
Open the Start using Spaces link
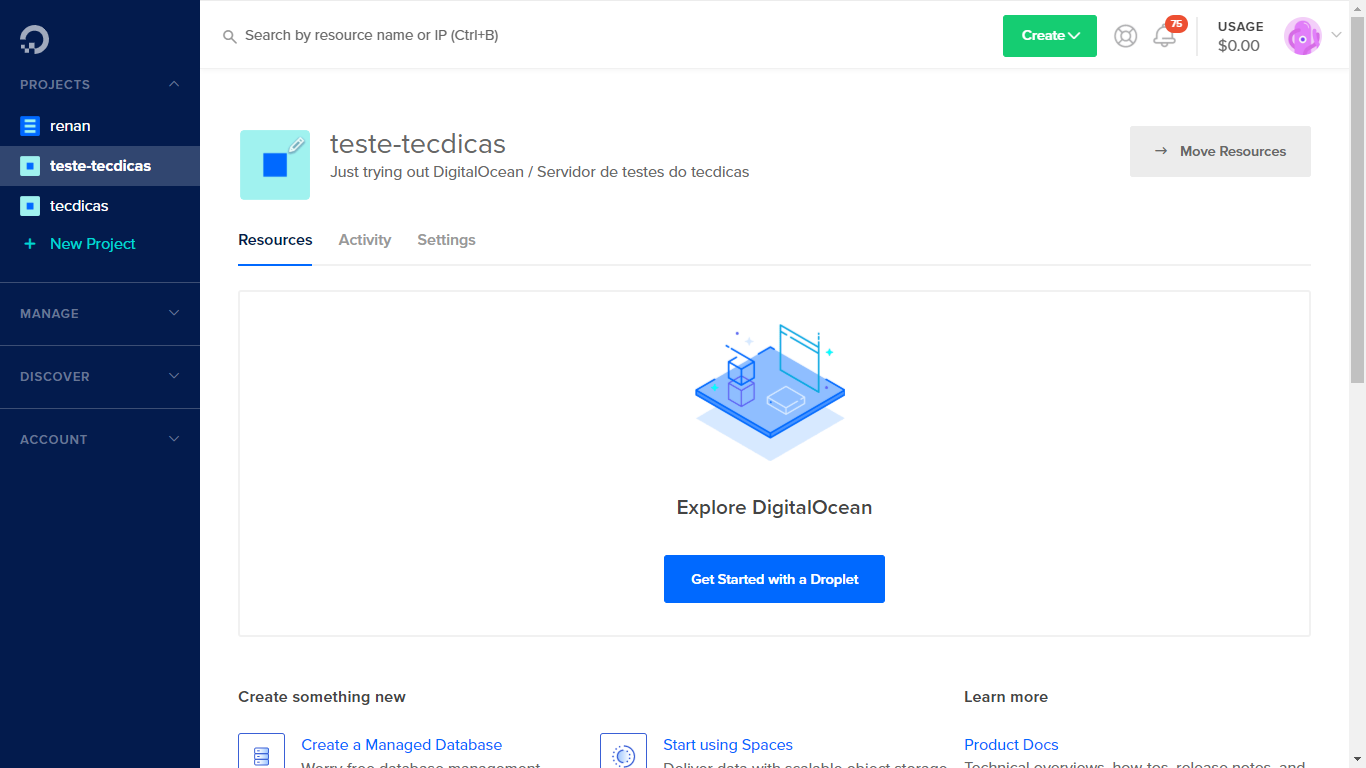(728, 745)
